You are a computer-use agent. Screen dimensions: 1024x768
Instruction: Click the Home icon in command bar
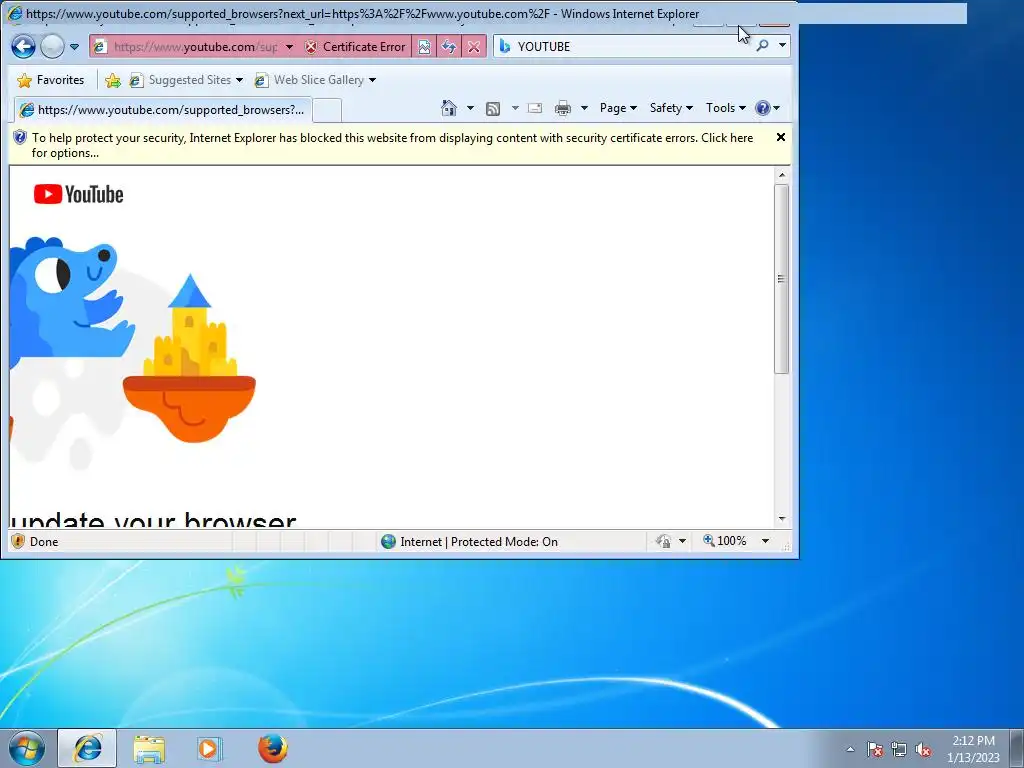(x=449, y=108)
